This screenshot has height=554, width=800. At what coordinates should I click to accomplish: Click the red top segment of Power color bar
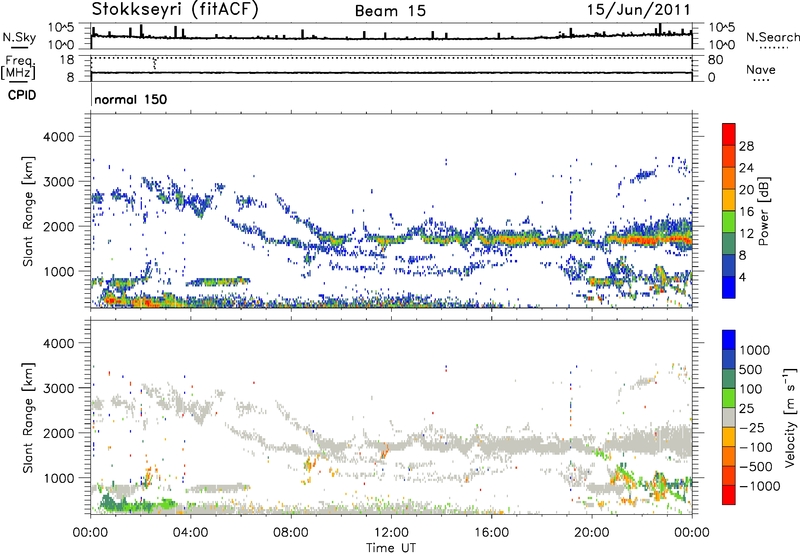(x=729, y=134)
